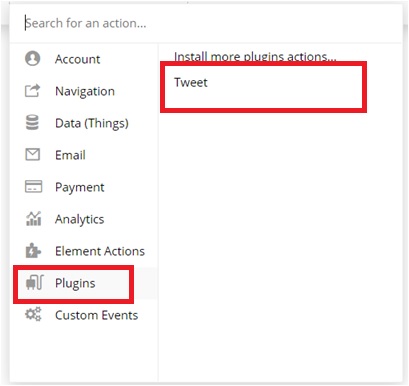409x386 pixels.
Task: Select the Custom Events category
Action: (96, 315)
